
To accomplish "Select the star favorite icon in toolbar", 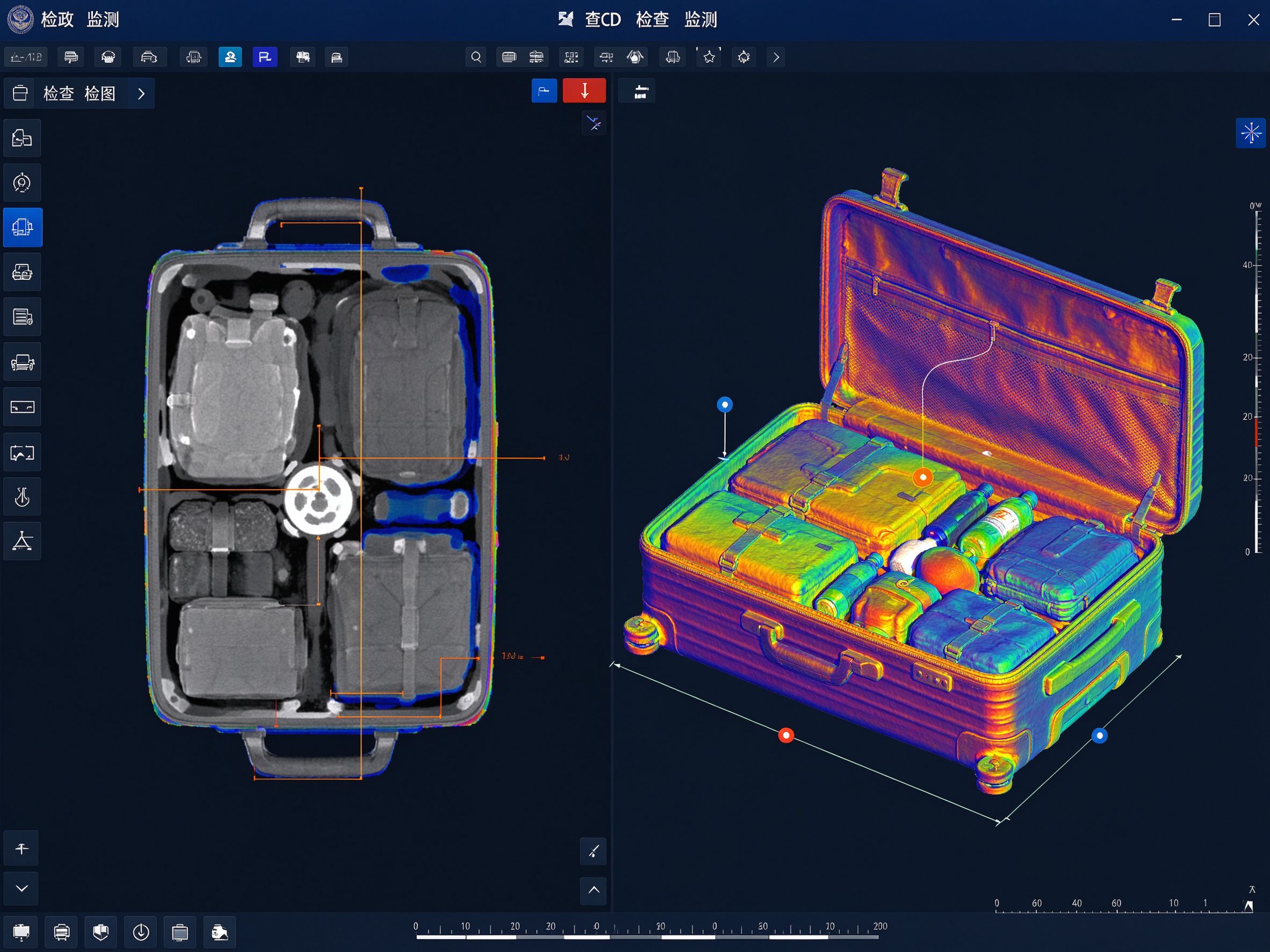I will pos(709,57).
